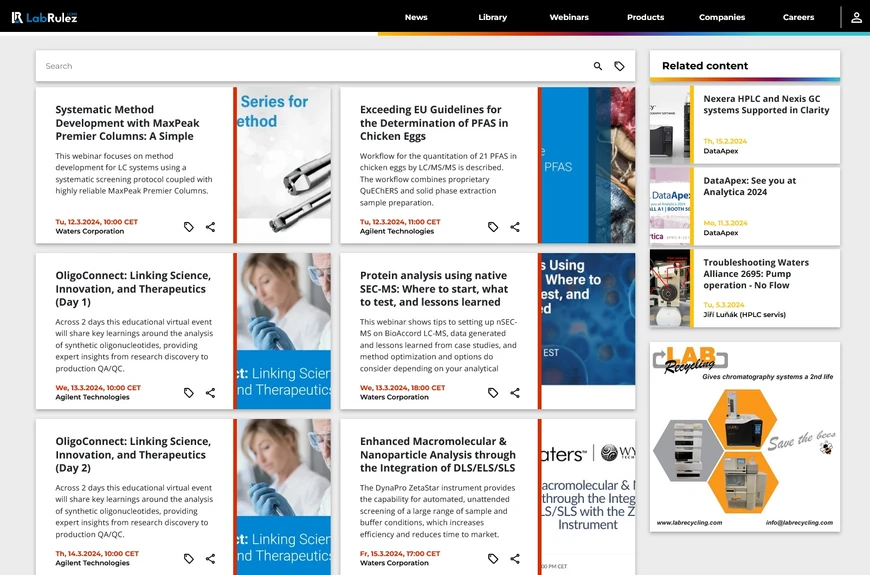
Task: Click the OligoConnect Day 1 thumbnail image
Action: click(x=284, y=331)
